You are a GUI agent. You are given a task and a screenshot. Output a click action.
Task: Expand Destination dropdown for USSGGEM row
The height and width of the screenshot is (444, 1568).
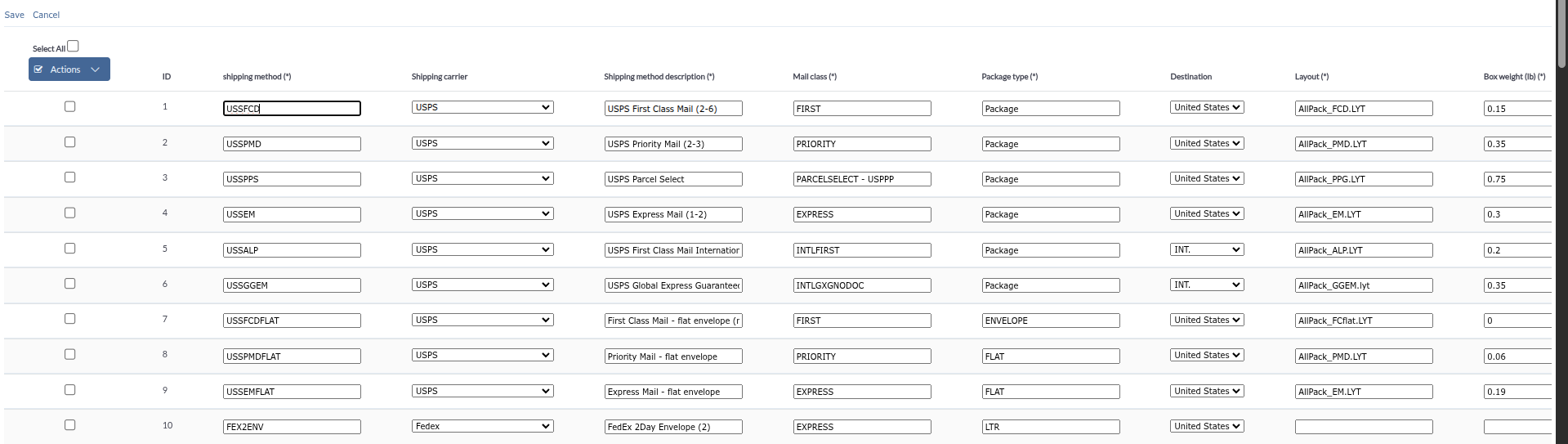(x=1206, y=285)
